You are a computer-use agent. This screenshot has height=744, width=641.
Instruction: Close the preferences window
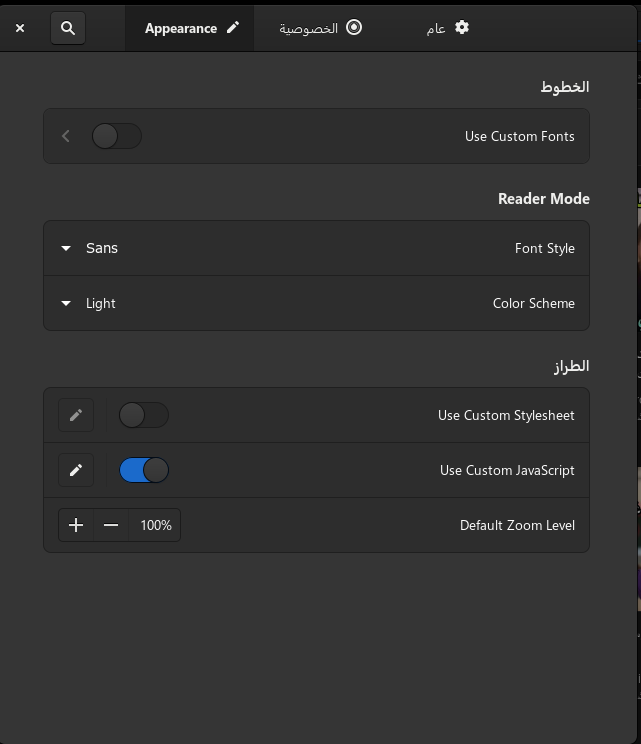coord(20,28)
